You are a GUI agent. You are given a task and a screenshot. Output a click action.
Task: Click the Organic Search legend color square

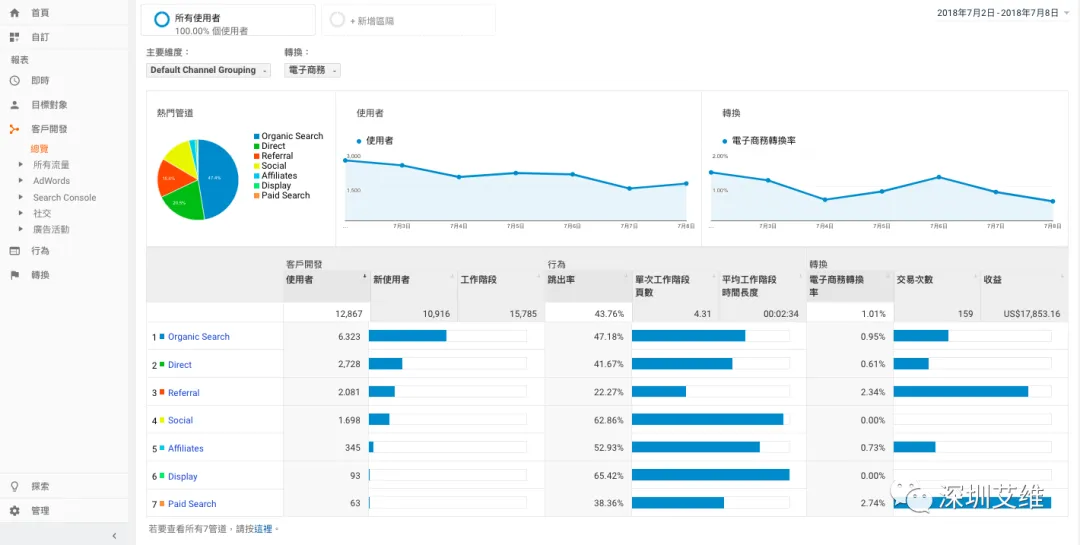[x=257, y=136]
